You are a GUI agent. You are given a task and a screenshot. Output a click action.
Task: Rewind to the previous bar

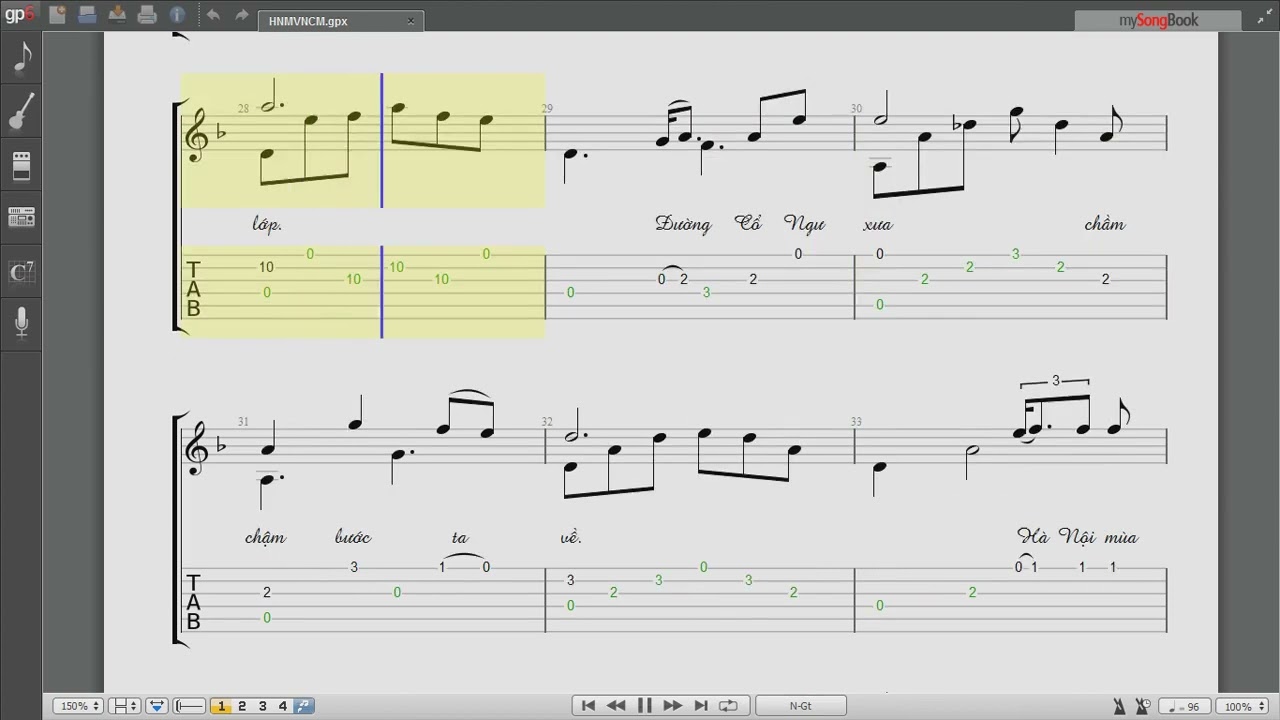pos(616,706)
